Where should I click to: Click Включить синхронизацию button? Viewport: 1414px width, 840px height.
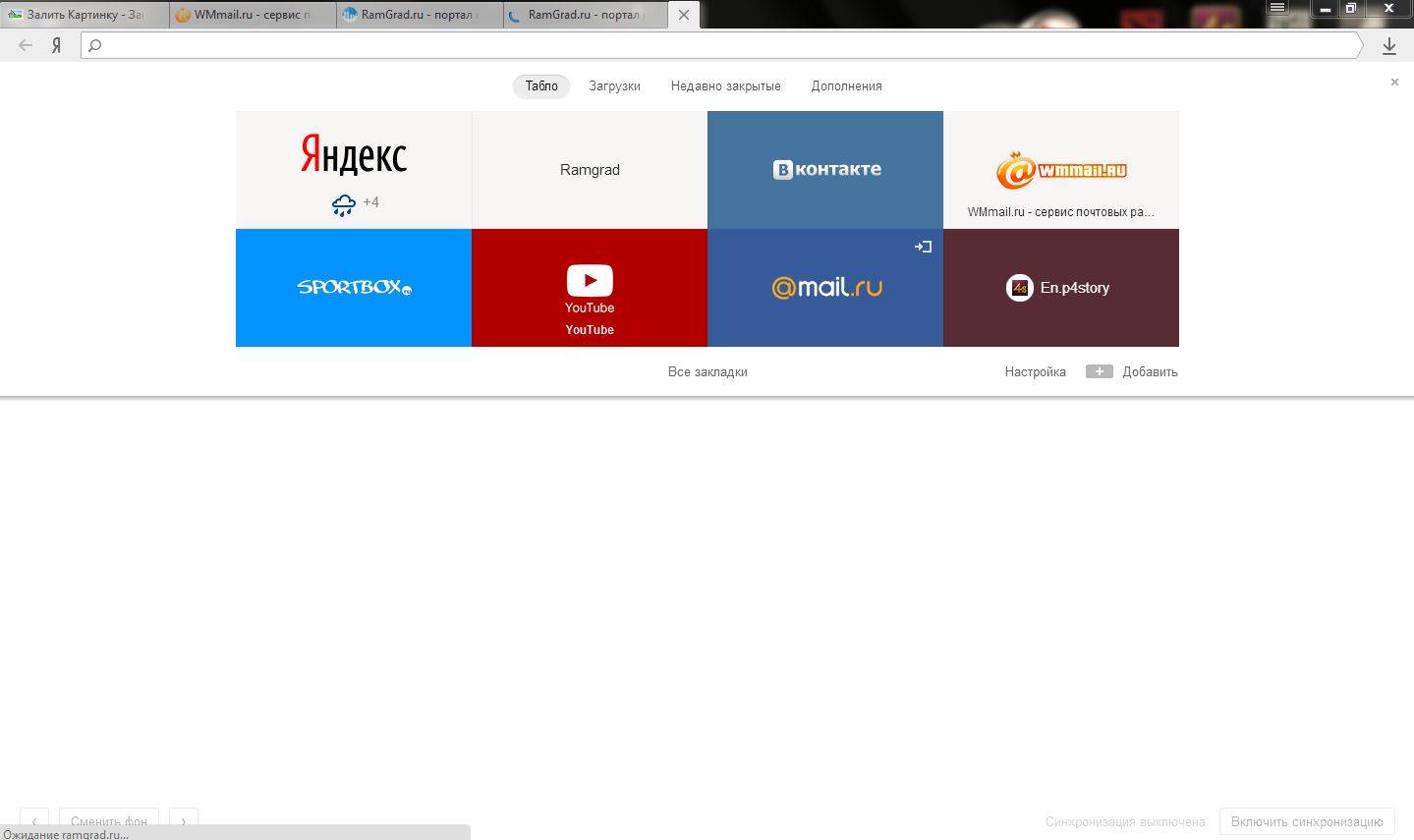click(x=1307, y=821)
